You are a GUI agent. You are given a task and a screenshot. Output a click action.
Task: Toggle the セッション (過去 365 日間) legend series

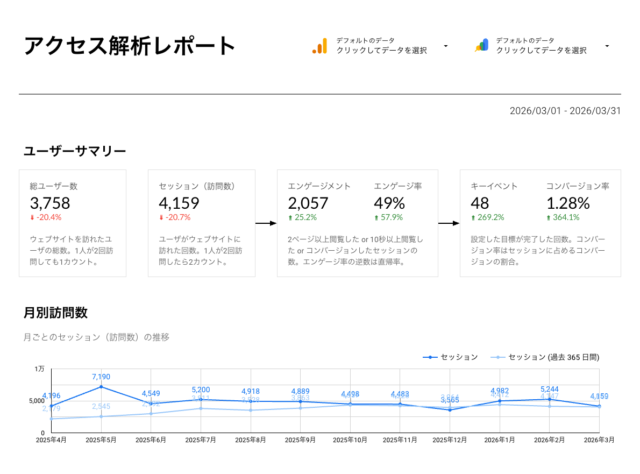(x=545, y=357)
